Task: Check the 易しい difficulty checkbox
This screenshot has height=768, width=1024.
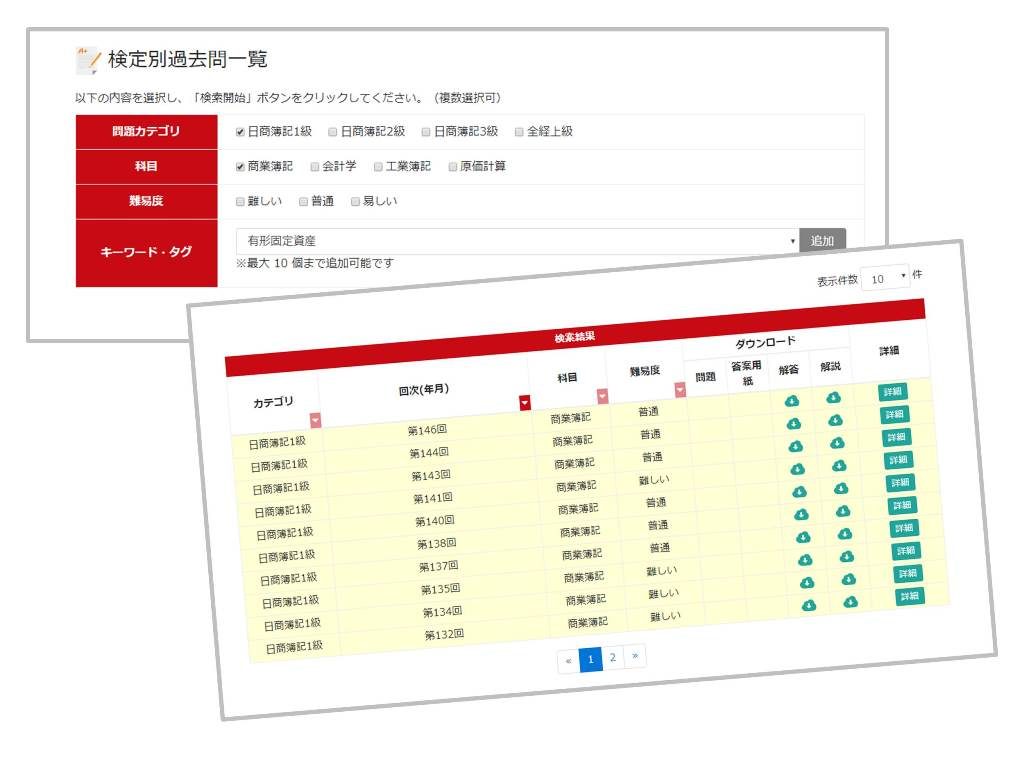Action: tap(355, 202)
